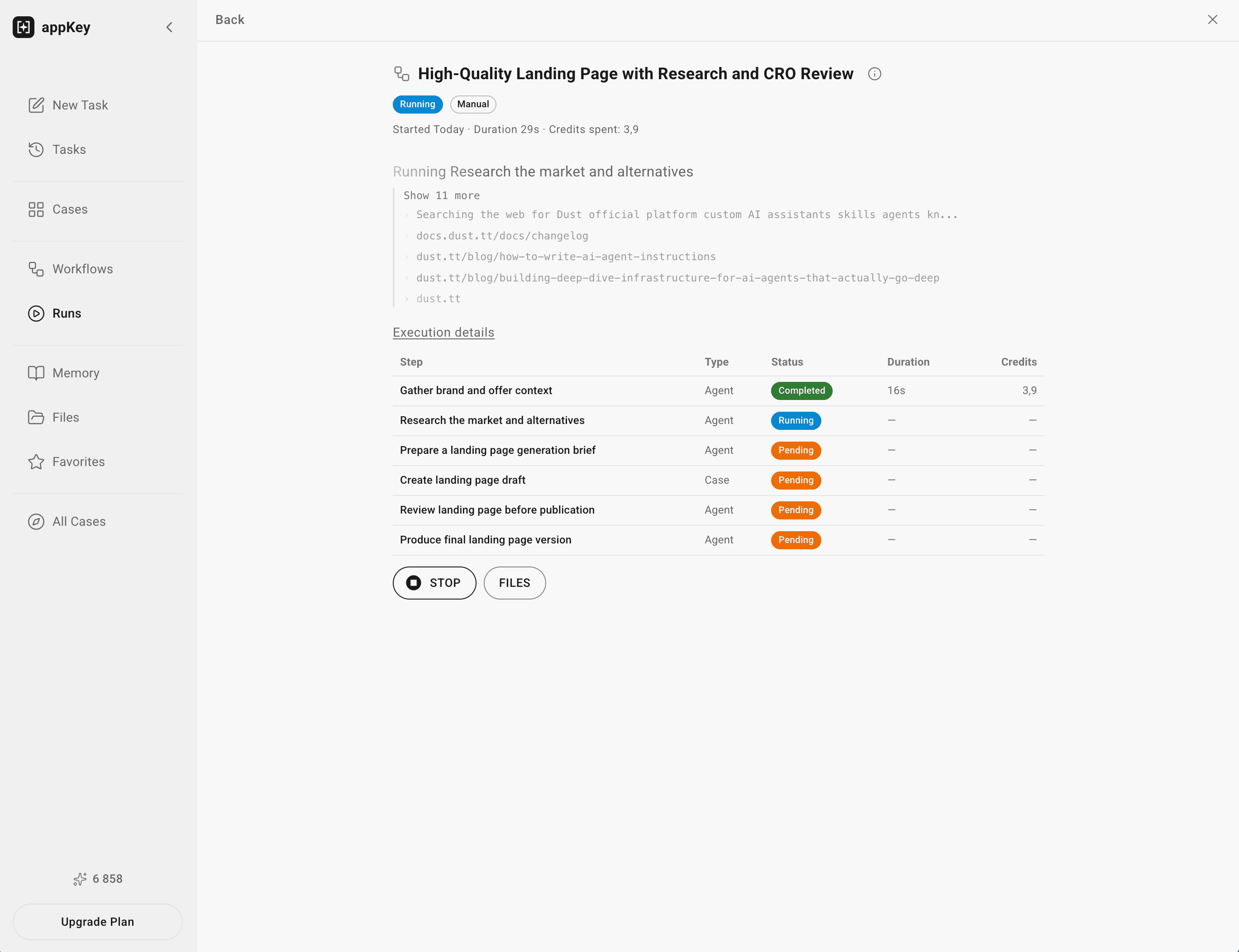Click the 16s duration value

point(896,391)
